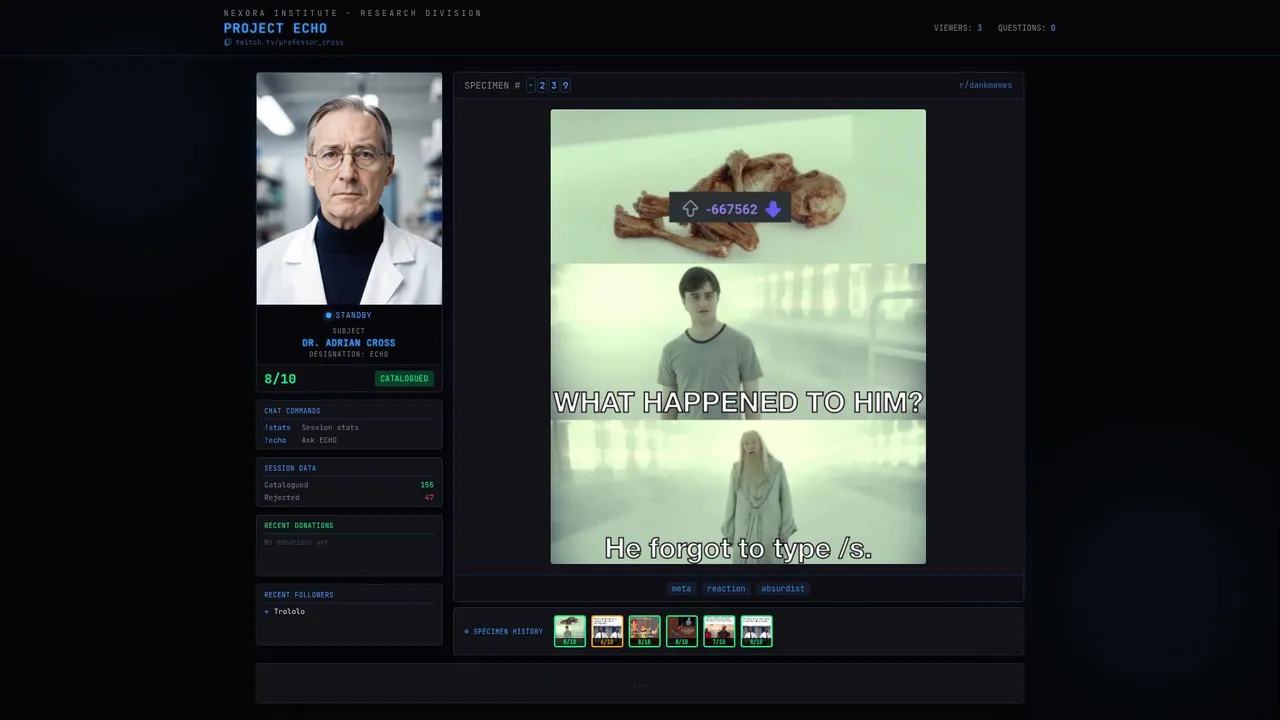This screenshot has width=1280, height=720.
Task: Click the 'No donations yet' text
Action: [x=296, y=542]
